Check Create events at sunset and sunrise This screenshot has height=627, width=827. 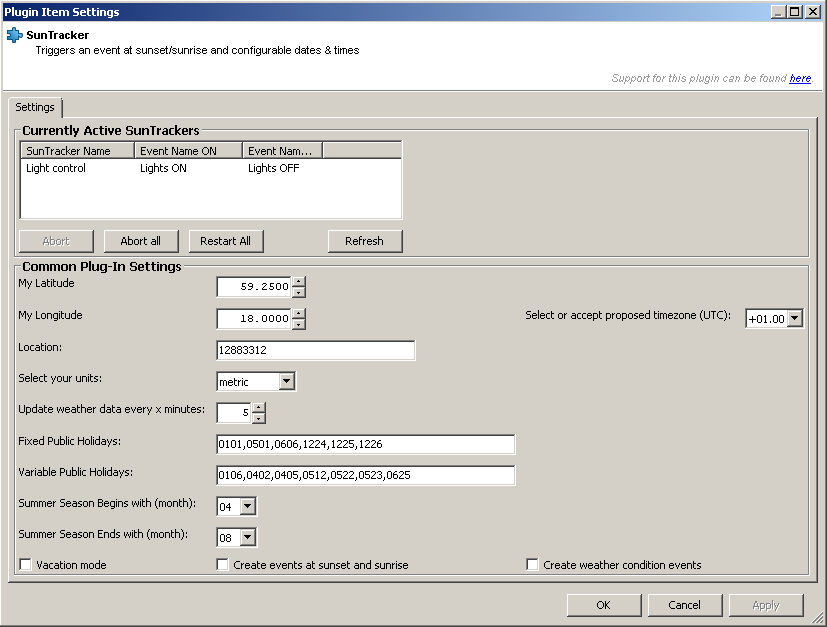pyautogui.click(x=223, y=565)
